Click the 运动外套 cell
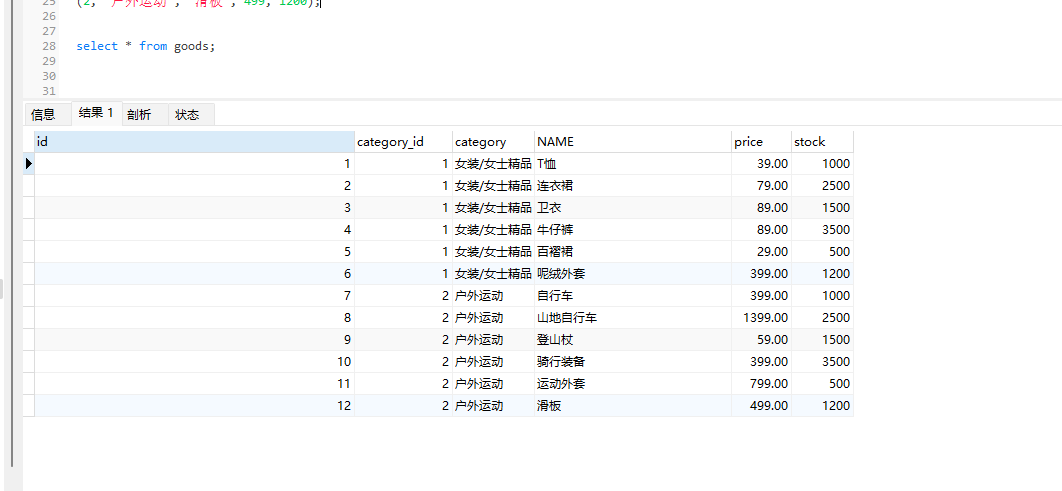Screen dimensions: 1062x491 pos(633,383)
